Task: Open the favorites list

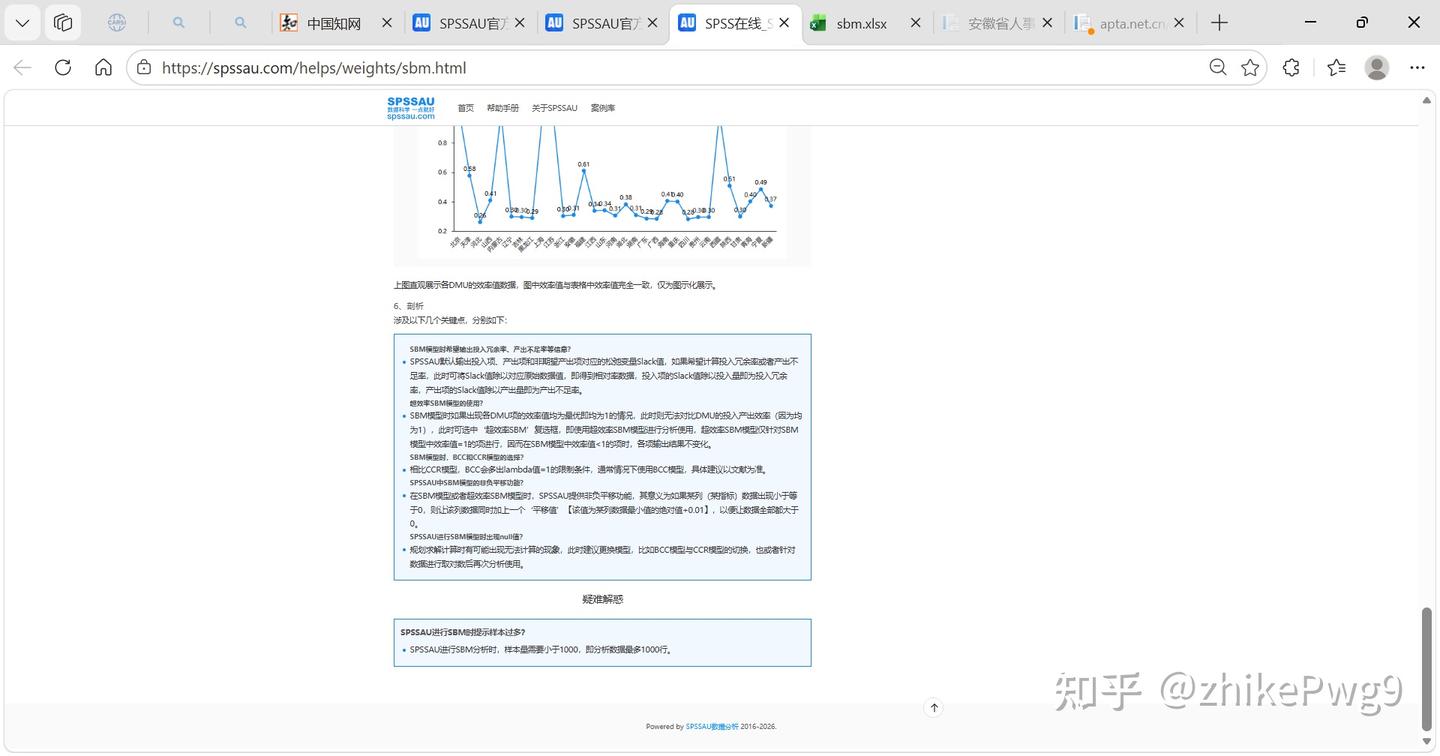Action: tap(1336, 67)
